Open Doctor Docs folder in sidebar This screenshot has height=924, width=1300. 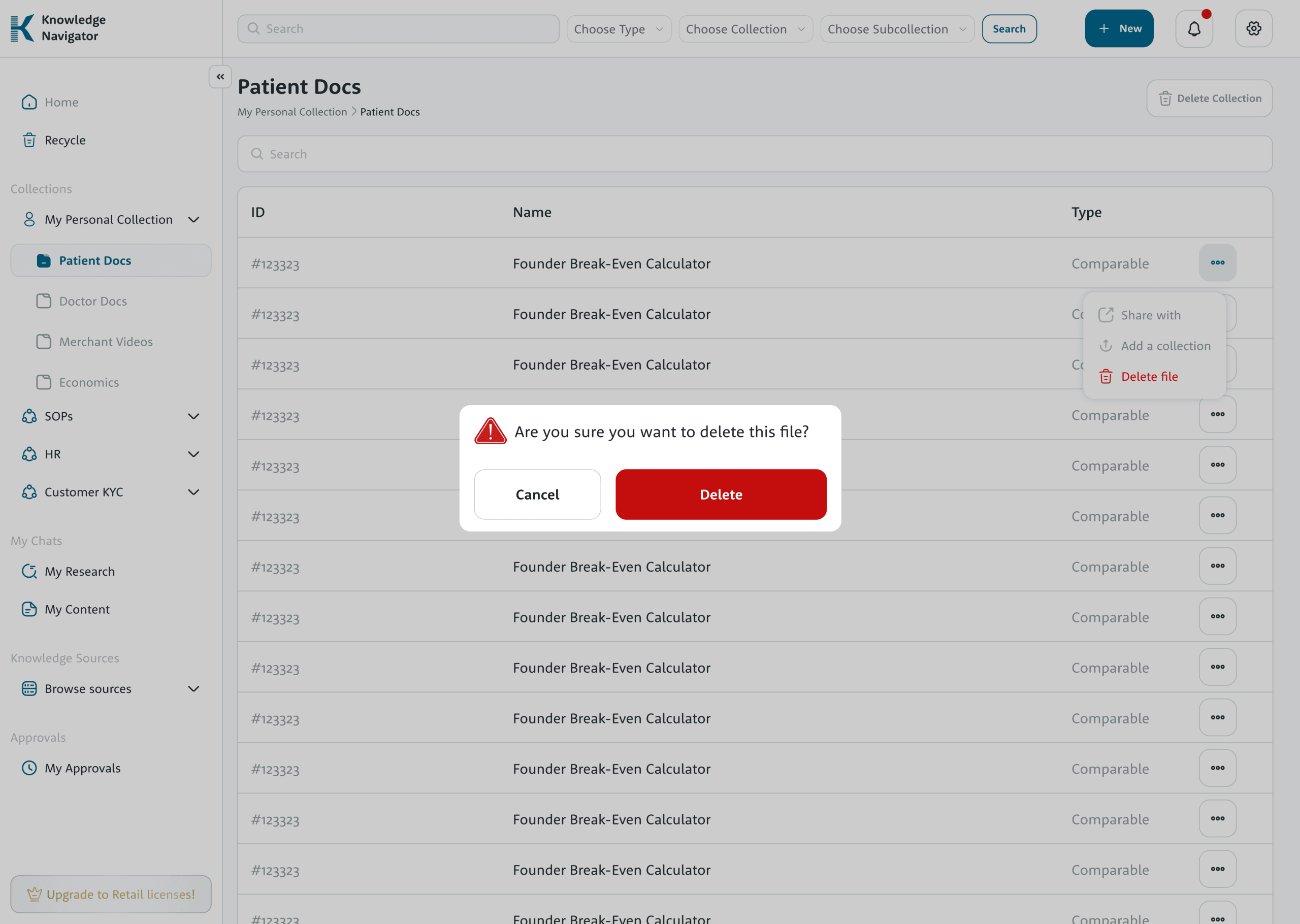[x=93, y=301]
